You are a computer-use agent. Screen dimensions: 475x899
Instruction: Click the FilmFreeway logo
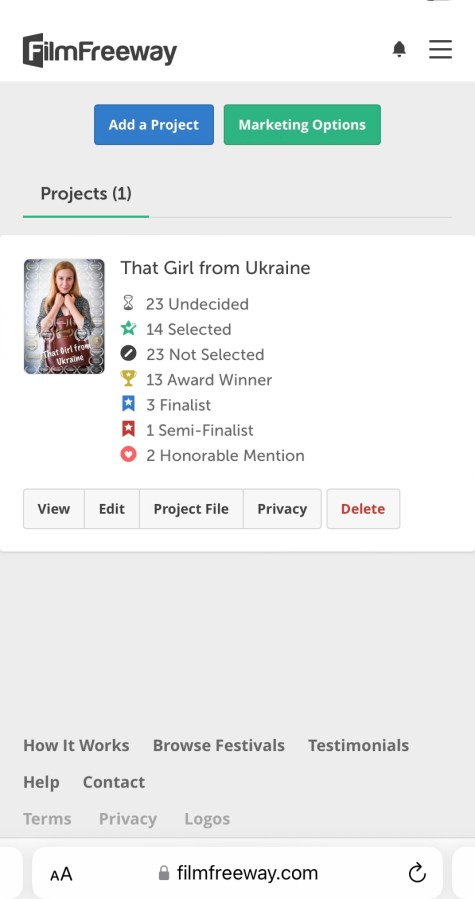[100, 50]
